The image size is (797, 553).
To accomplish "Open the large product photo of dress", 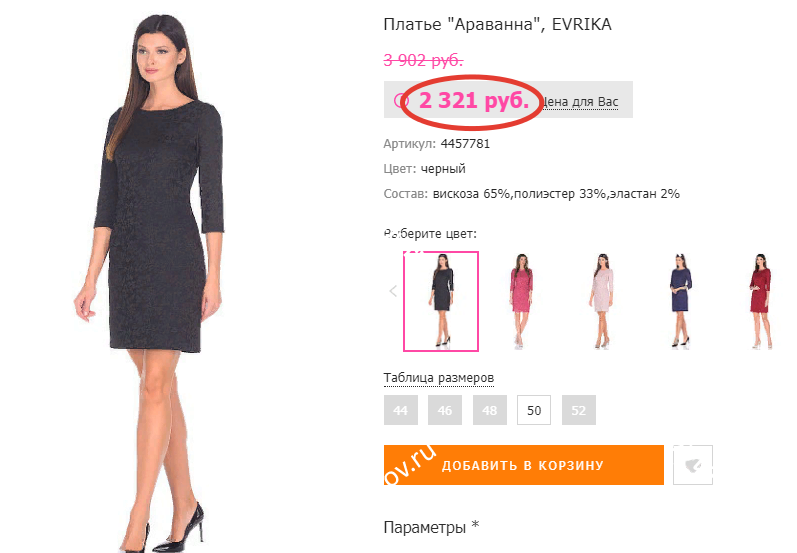I will click(x=150, y=282).
